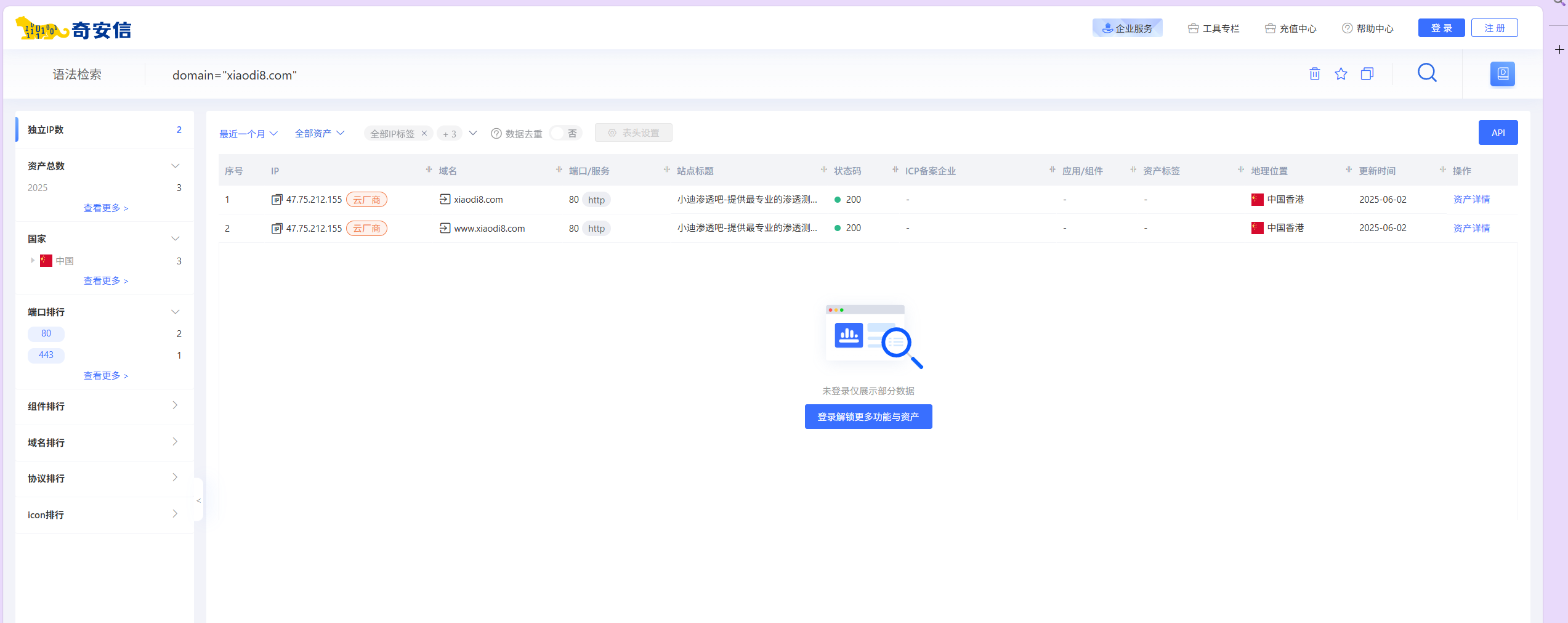Image resolution: width=1568 pixels, height=623 pixels.
Task: Collapse the left sidebar with the arrow handle
Action: (198, 500)
